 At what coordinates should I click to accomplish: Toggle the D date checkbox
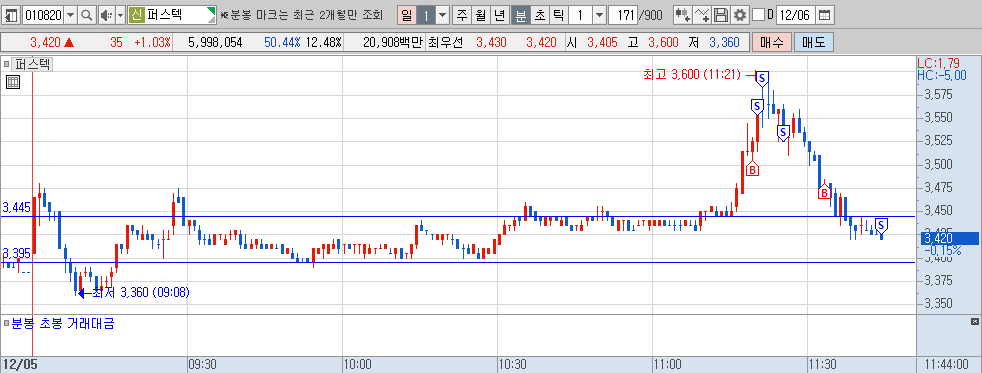(758, 14)
